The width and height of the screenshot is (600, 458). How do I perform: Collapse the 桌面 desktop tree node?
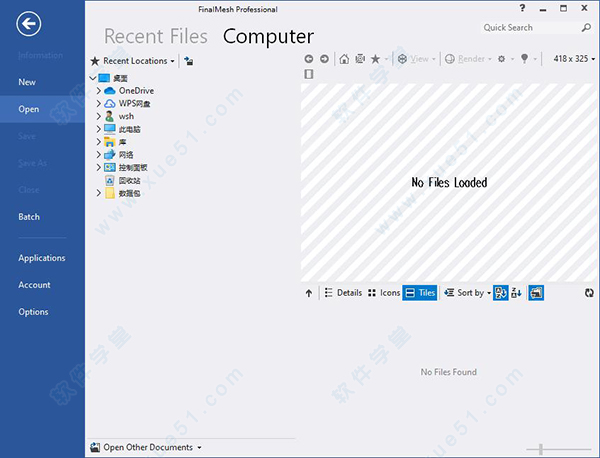pyautogui.click(x=93, y=78)
